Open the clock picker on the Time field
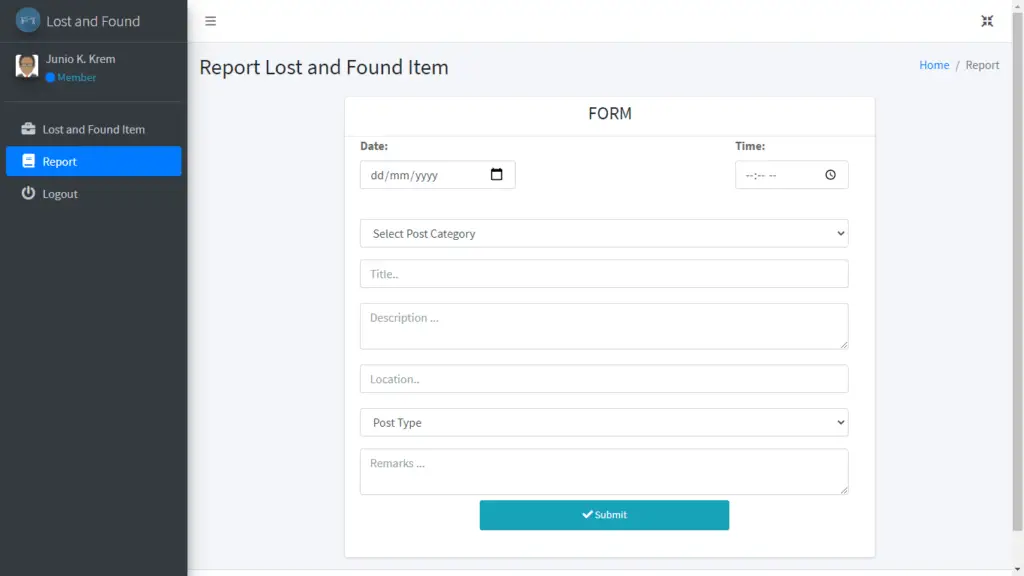This screenshot has height=576, width=1024. click(830, 174)
